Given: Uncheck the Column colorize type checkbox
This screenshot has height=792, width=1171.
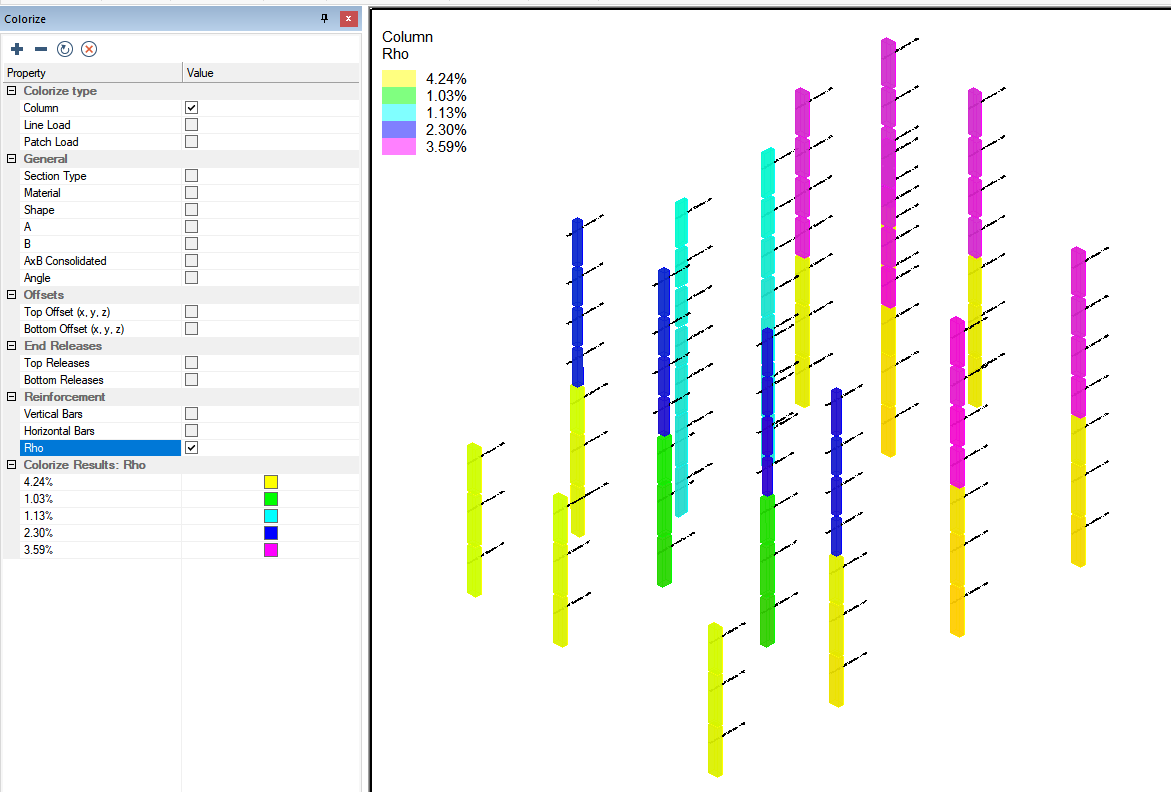Looking at the screenshot, I should tap(191, 108).
